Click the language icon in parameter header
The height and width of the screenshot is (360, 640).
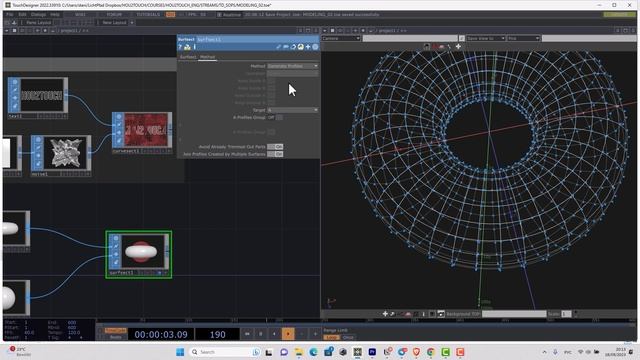300,47
